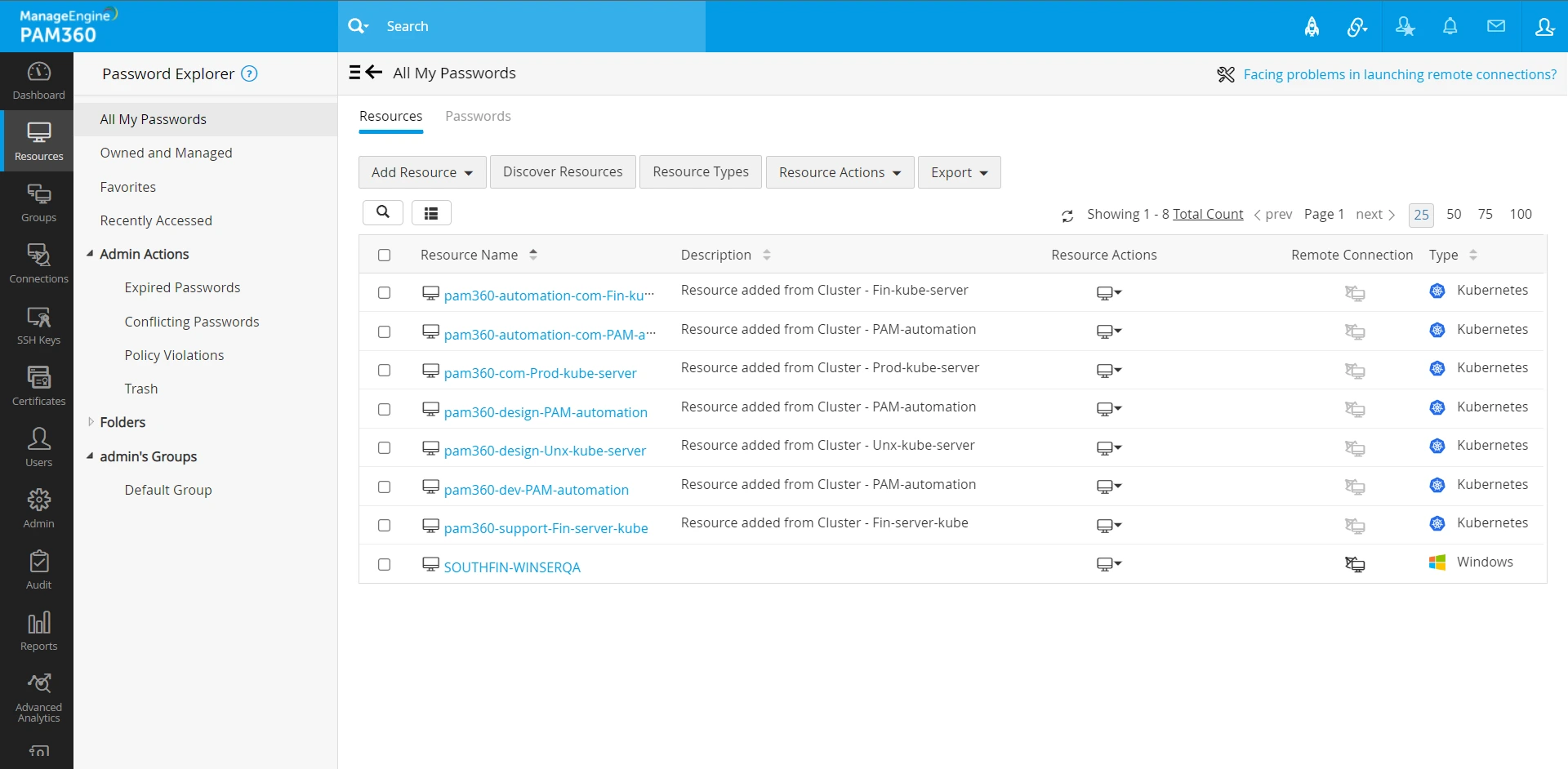Click the Discover Resources button
The image size is (1568, 769).
coord(563,172)
